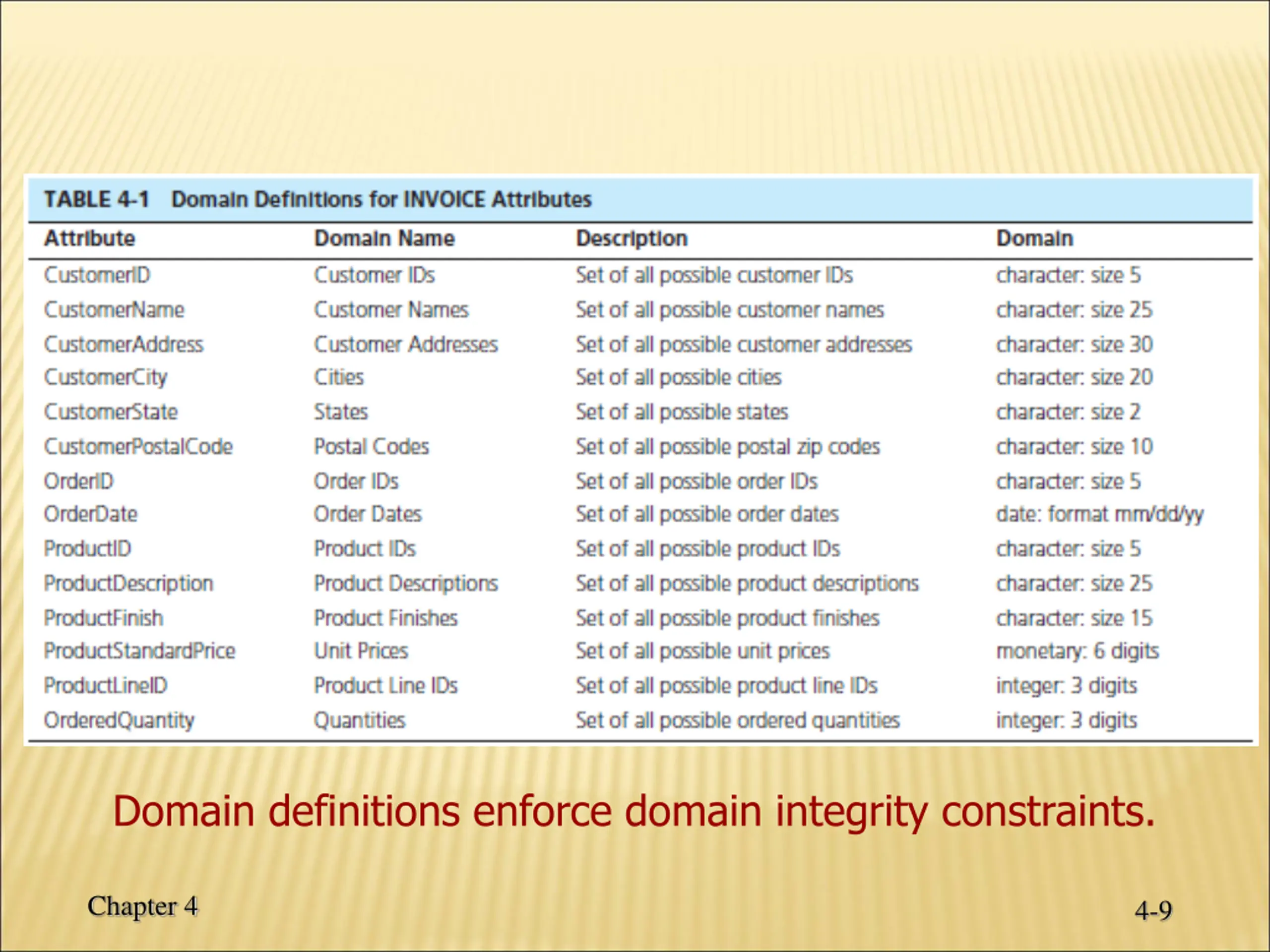Image resolution: width=1270 pixels, height=952 pixels.
Task: Click the Domain column header
Action: (x=1034, y=238)
